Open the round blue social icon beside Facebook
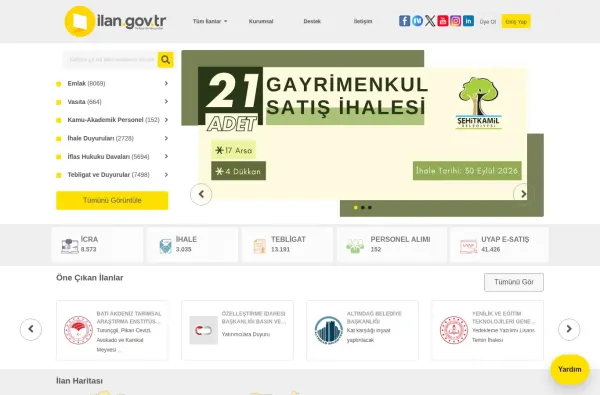The image size is (600, 395). [417, 21]
